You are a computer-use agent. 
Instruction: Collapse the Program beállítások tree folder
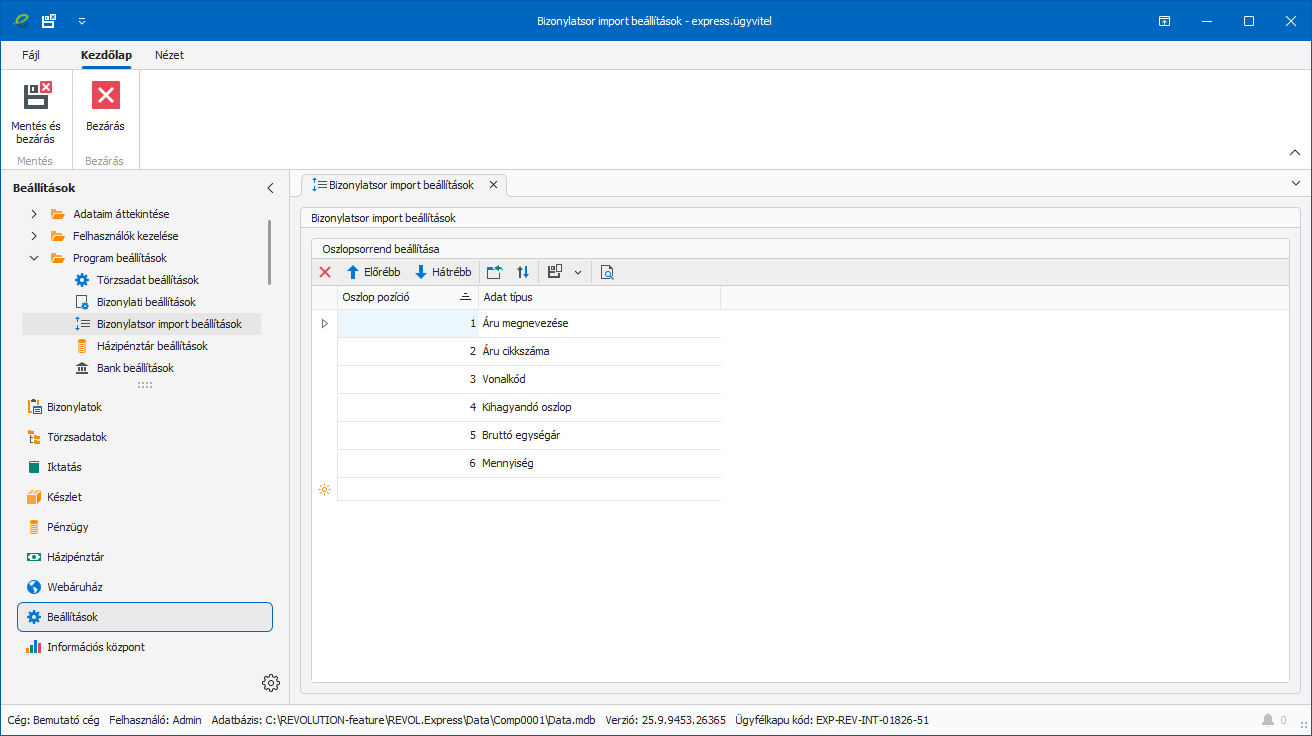coord(34,258)
